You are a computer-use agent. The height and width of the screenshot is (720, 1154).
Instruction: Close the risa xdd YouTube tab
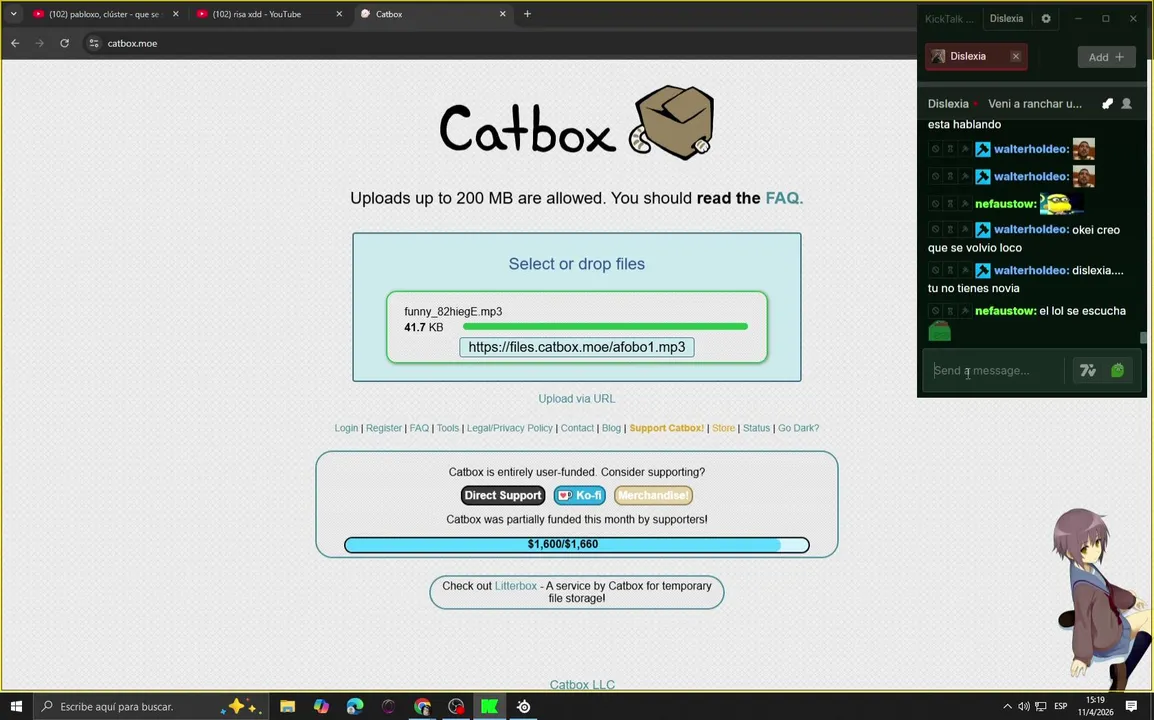(x=339, y=14)
